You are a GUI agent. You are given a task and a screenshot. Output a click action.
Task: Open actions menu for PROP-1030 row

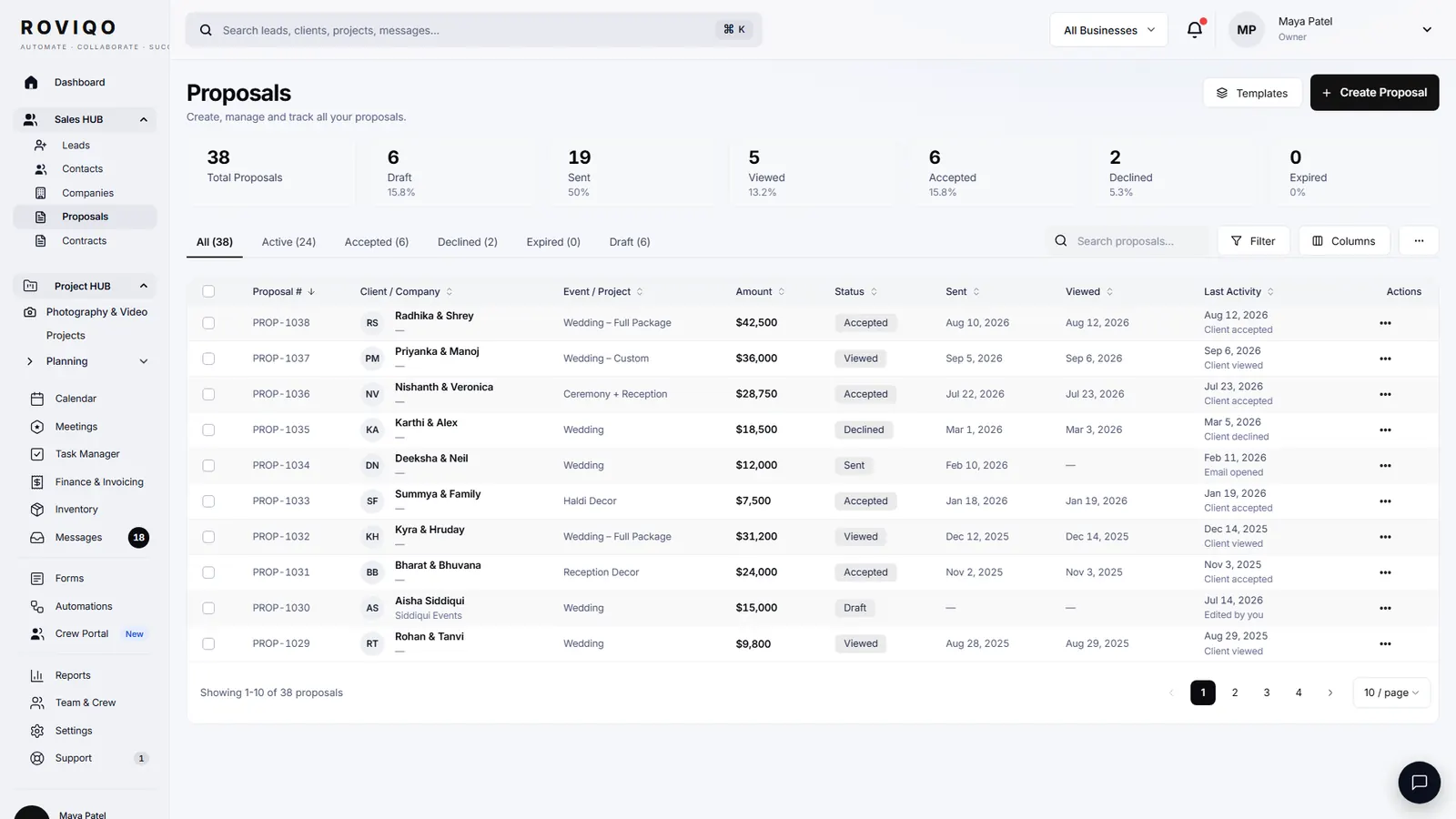pyautogui.click(x=1385, y=608)
